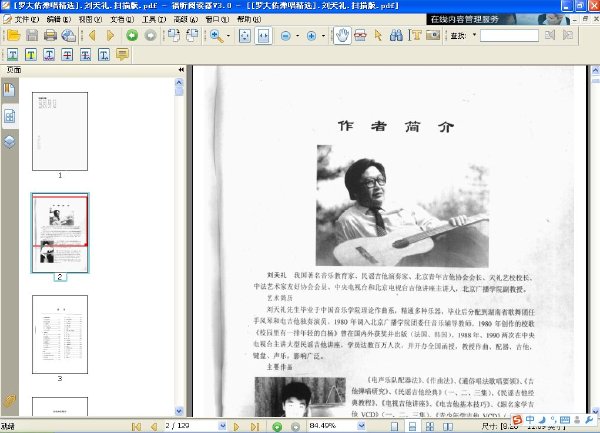Go to next page with right yellow arrow

[x=111, y=36]
